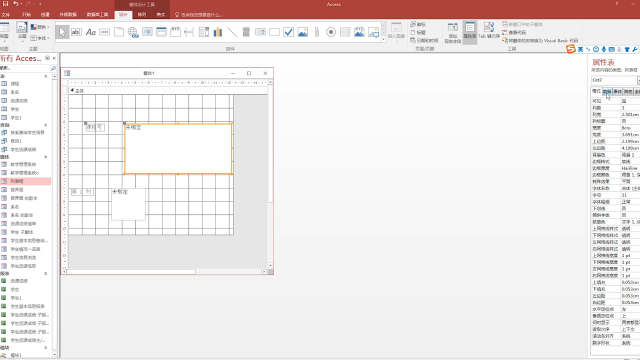Choose the Check Box control tool
Image resolution: width=640 pixels, height=360 pixels.
point(289,32)
